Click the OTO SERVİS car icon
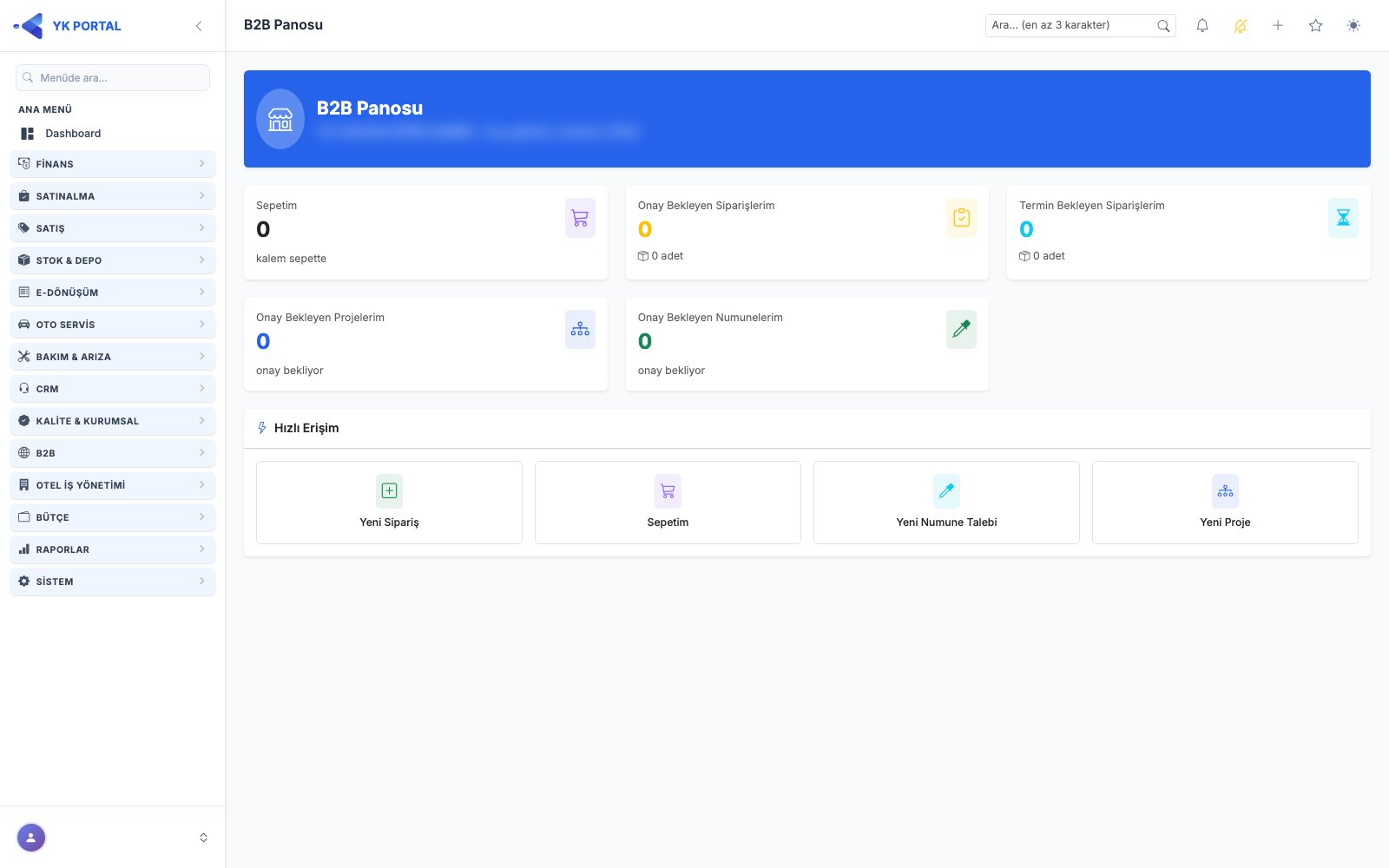1389x868 pixels. 24,325
